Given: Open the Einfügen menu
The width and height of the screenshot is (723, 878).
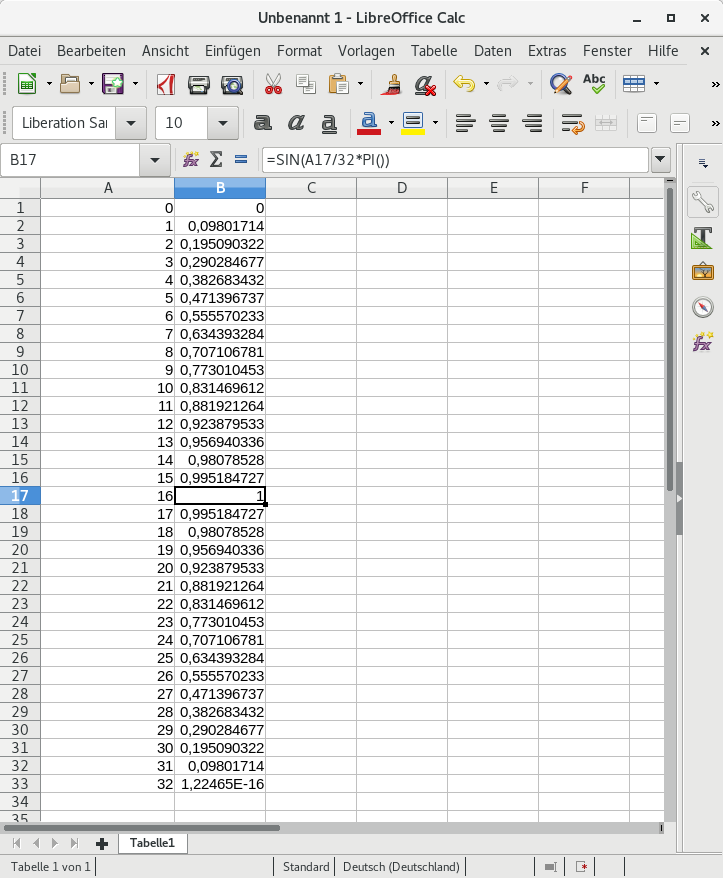Looking at the screenshot, I should click(x=232, y=51).
